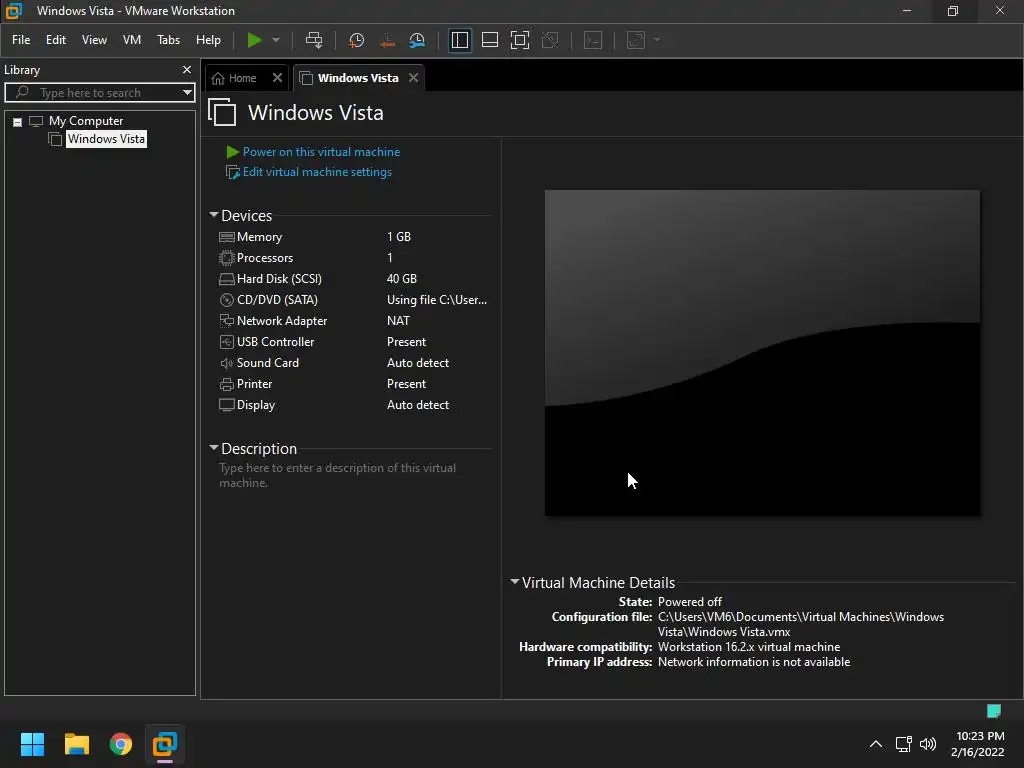Click the Memory device icon
This screenshot has height=768, width=1024.
(x=227, y=237)
